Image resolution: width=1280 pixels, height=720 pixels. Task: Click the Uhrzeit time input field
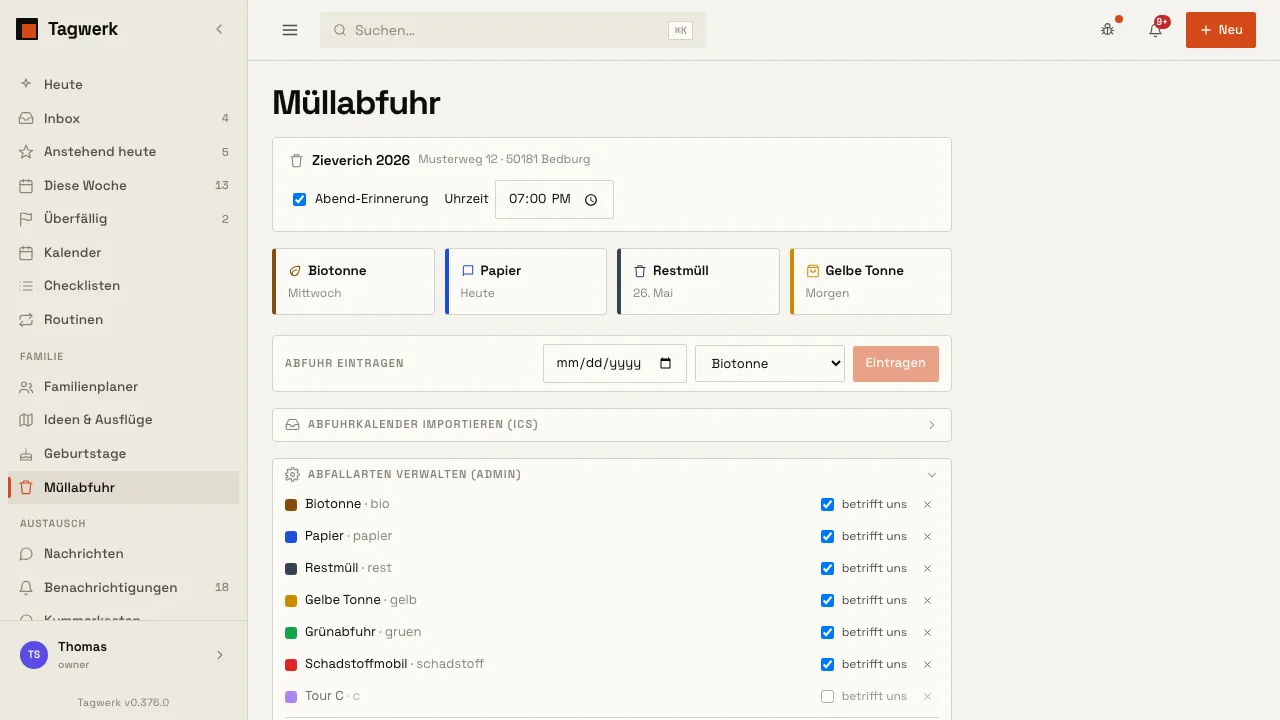554,199
